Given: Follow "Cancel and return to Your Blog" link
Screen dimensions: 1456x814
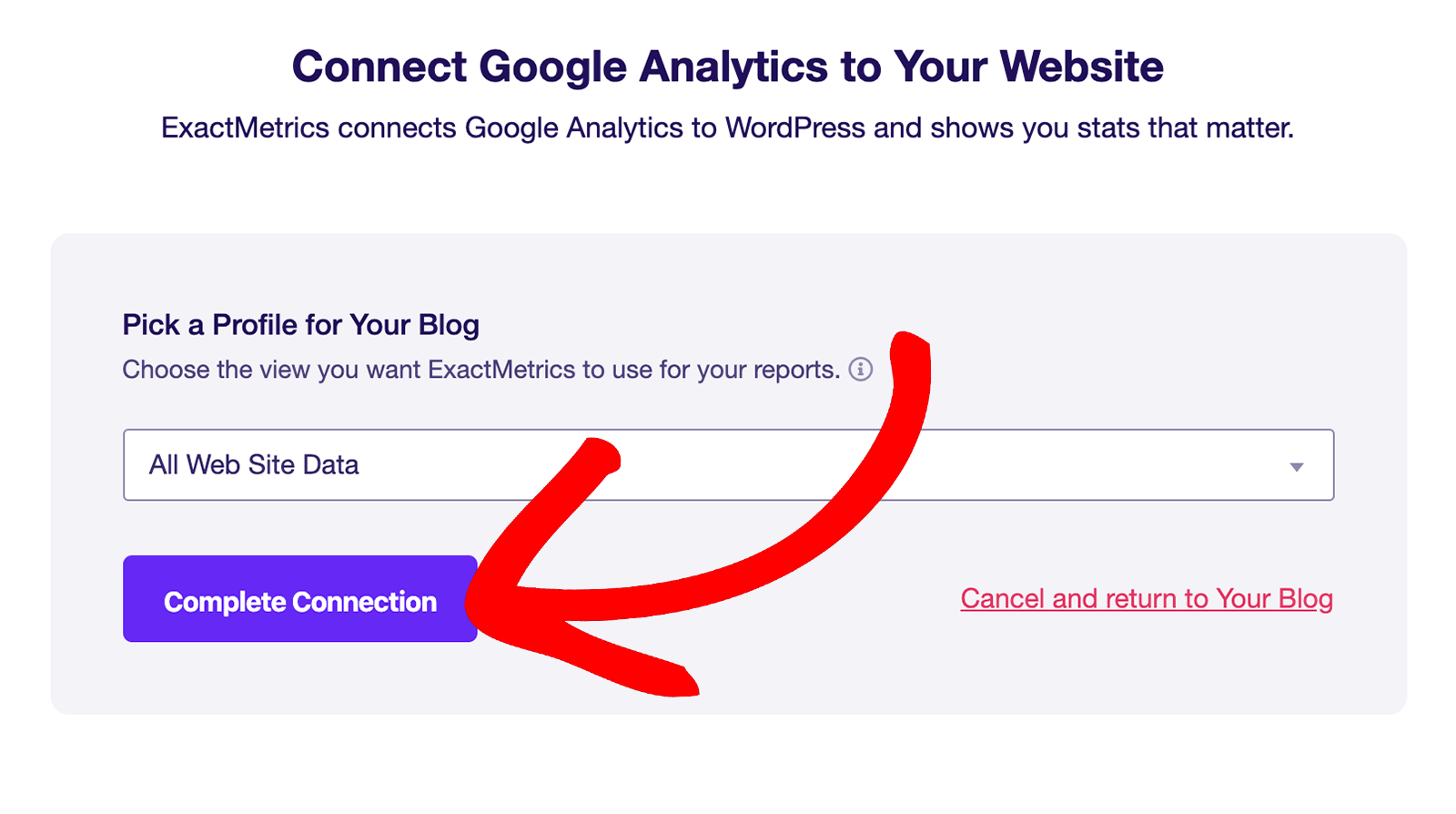Looking at the screenshot, I should pyautogui.click(x=1147, y=599).
